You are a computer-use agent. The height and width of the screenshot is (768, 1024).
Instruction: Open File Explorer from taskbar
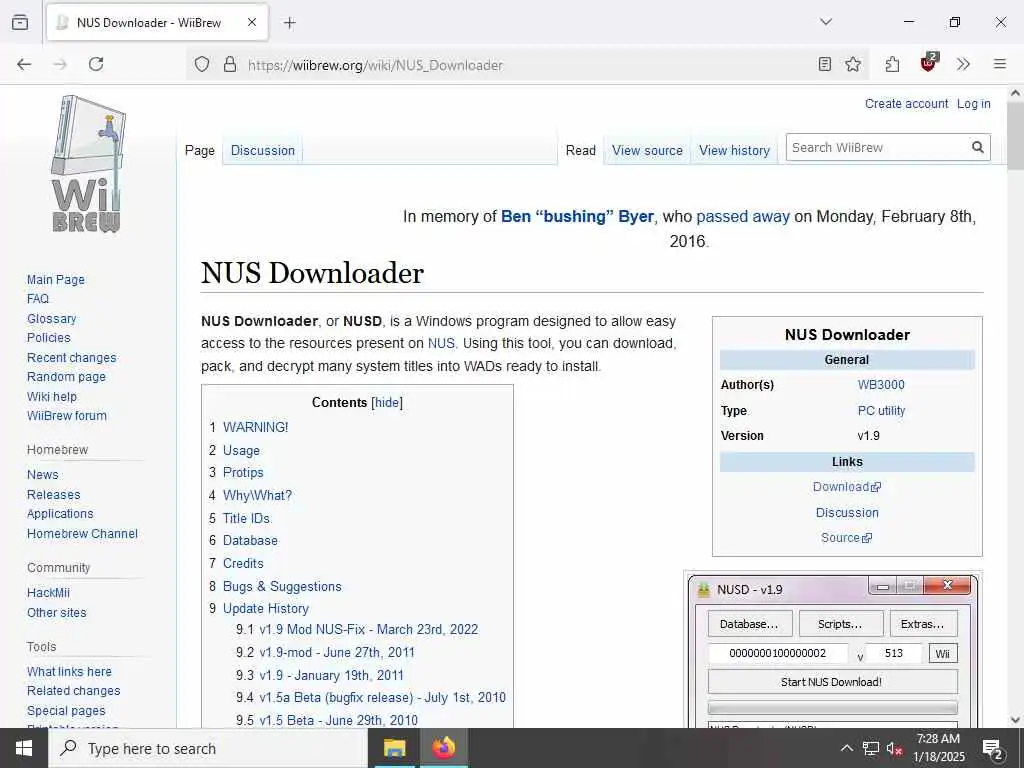click(394, 748)
